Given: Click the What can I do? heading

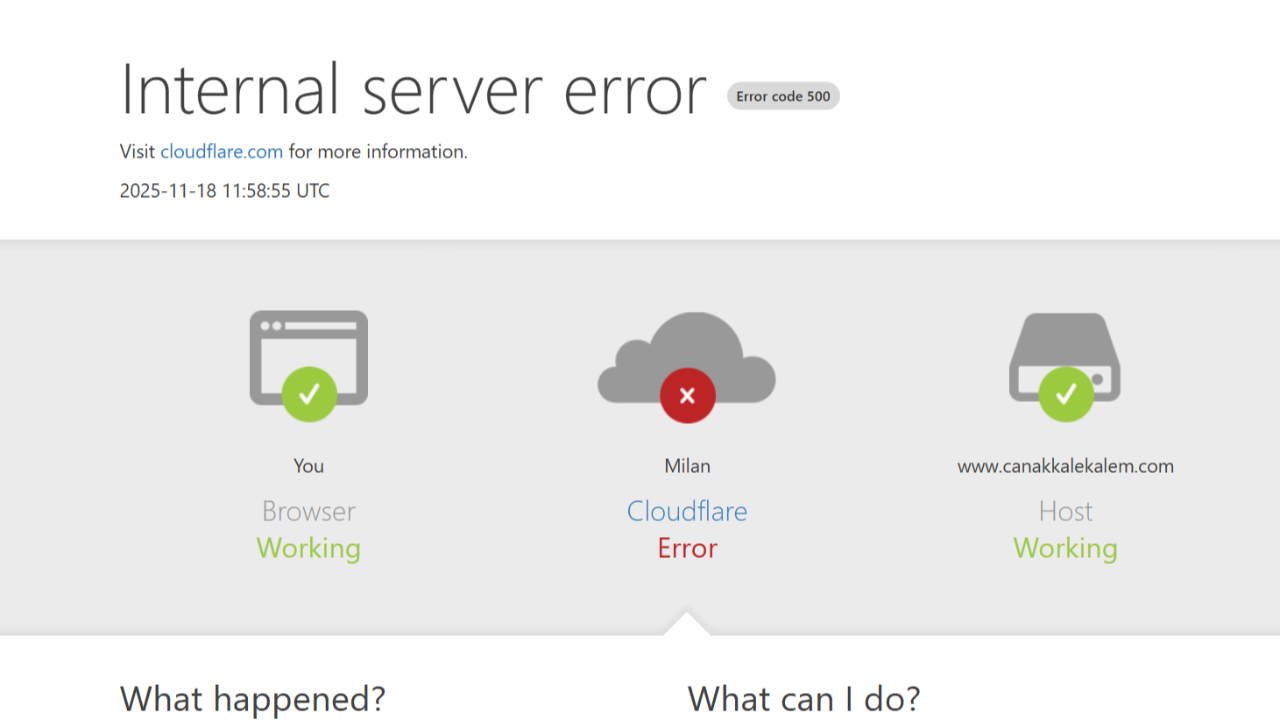Looking at the screenshot, I should point(805,698).
